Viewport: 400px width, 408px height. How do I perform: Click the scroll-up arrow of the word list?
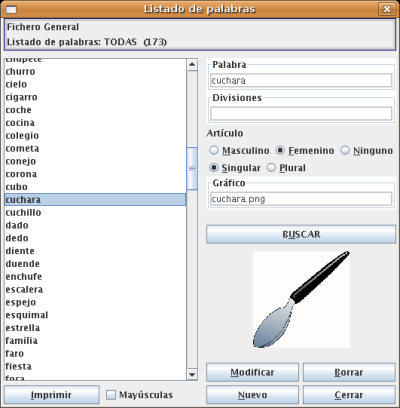(192, 64)
